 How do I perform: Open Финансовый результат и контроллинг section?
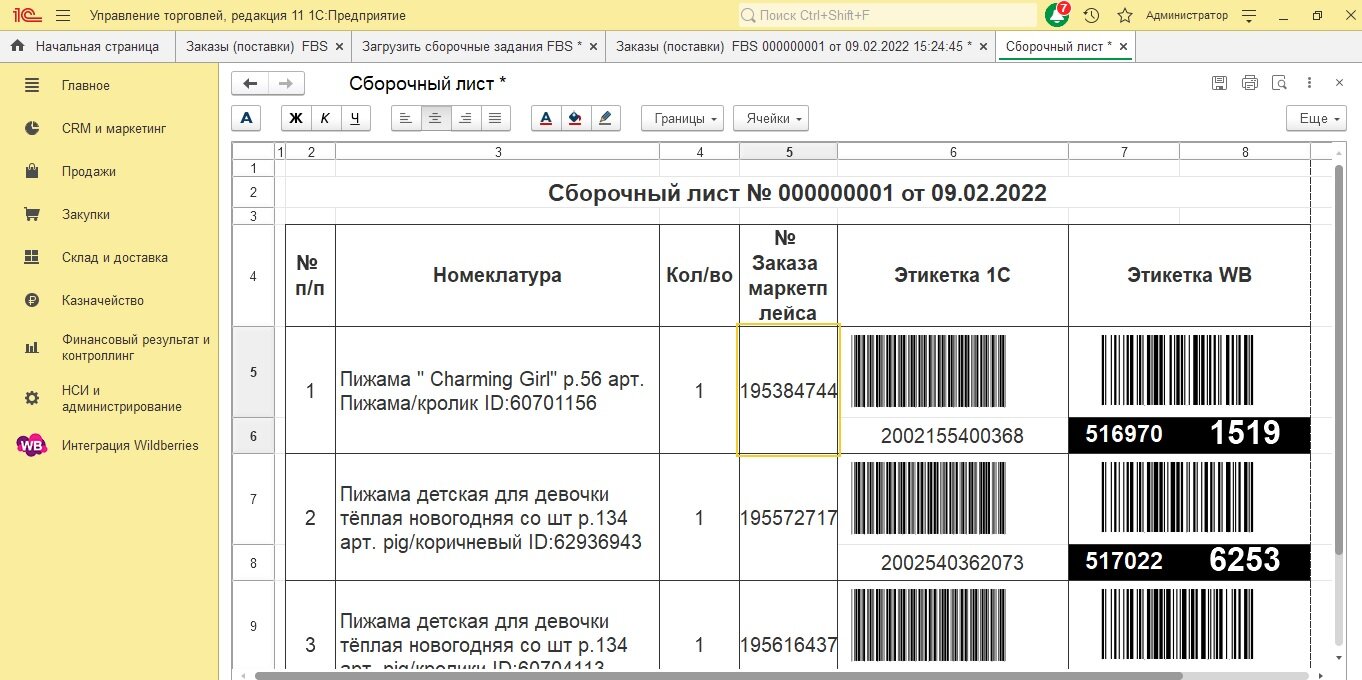[109, 347]
